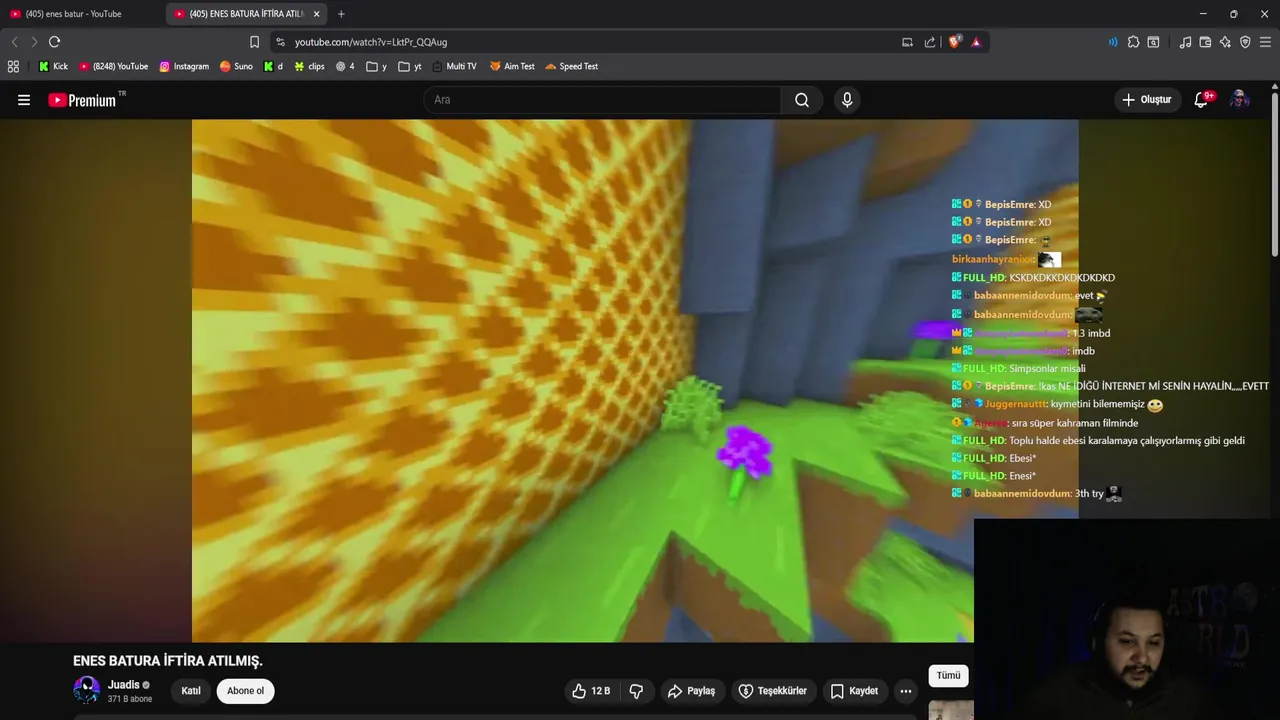Open Instagram bookmark
The width and height of the screenshot is (1280, 720).
184,66
